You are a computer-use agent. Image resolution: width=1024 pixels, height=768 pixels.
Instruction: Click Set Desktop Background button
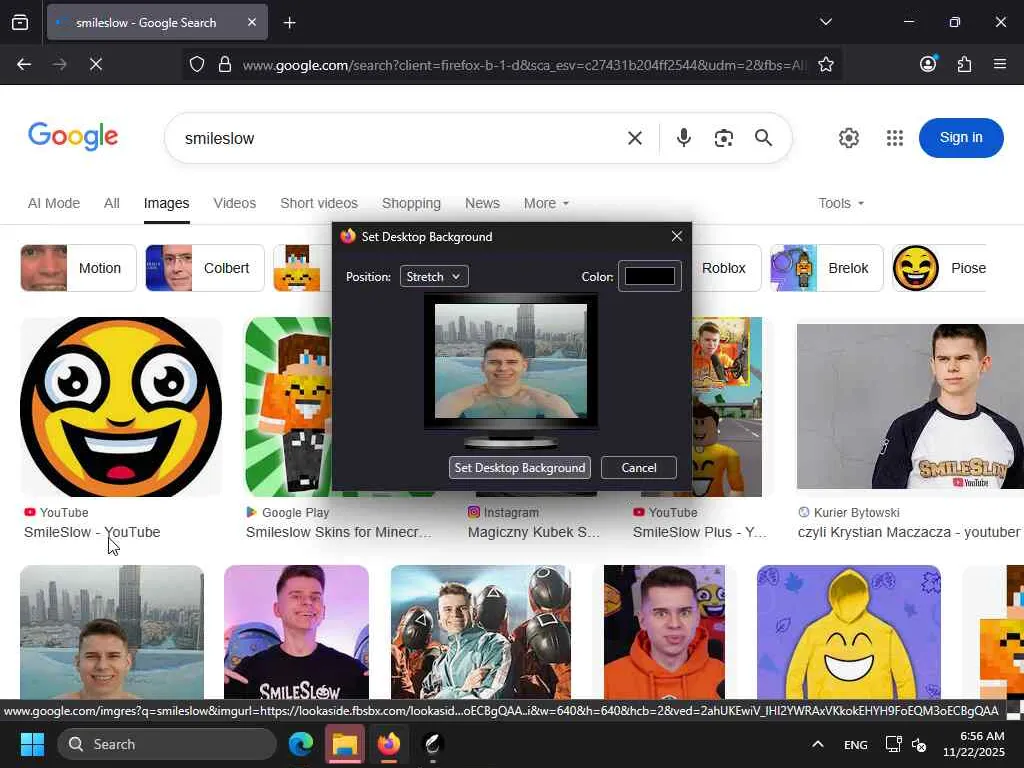pos(520,468)
